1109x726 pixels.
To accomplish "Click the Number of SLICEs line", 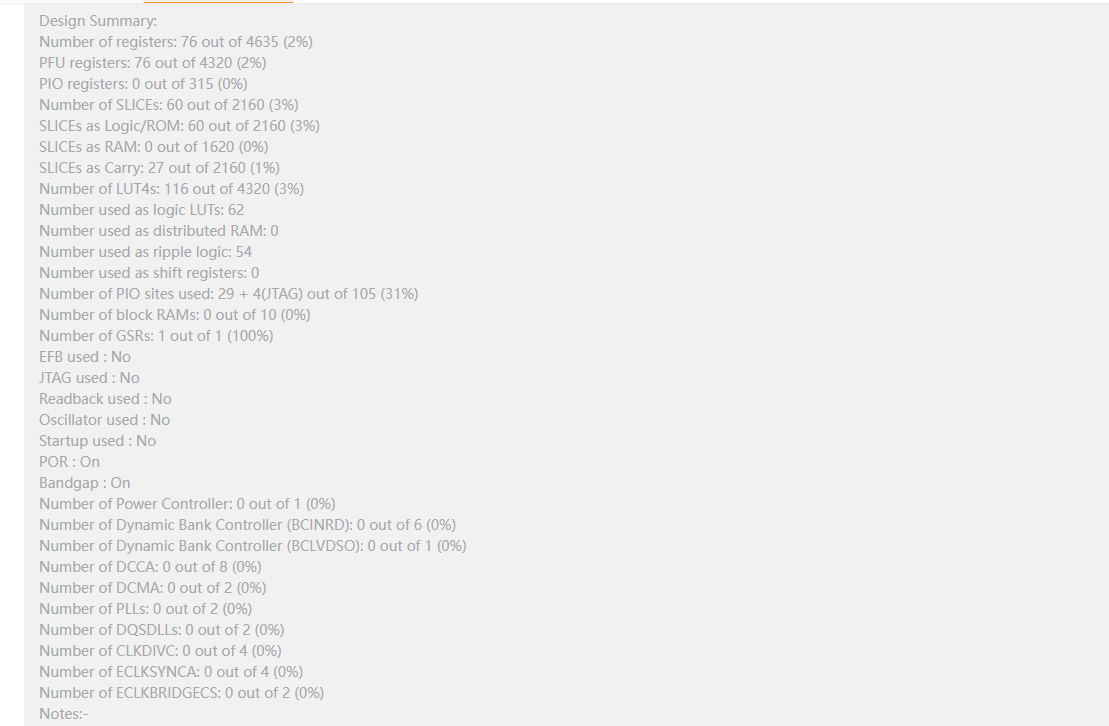I will click(168, 105).
